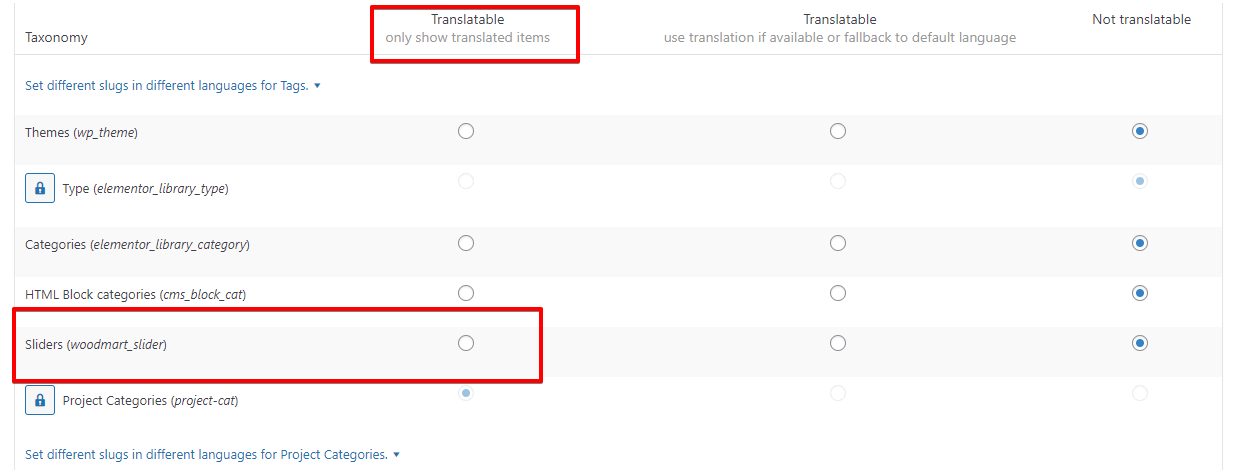Image resolution: width=1241 pixels, height=470 pixels.
Task: Click the lock icon beside Project Categories
Action: pos(40,400)
